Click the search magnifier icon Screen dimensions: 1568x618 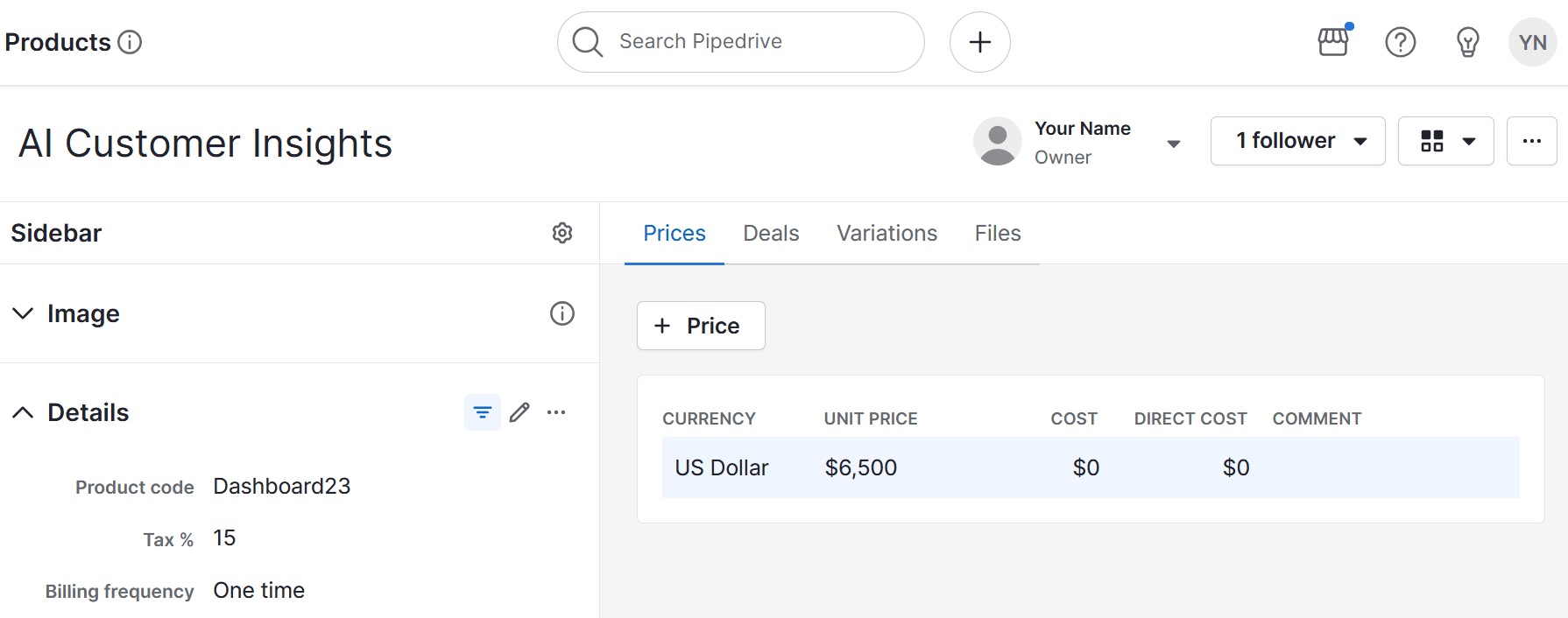point(587,42)
